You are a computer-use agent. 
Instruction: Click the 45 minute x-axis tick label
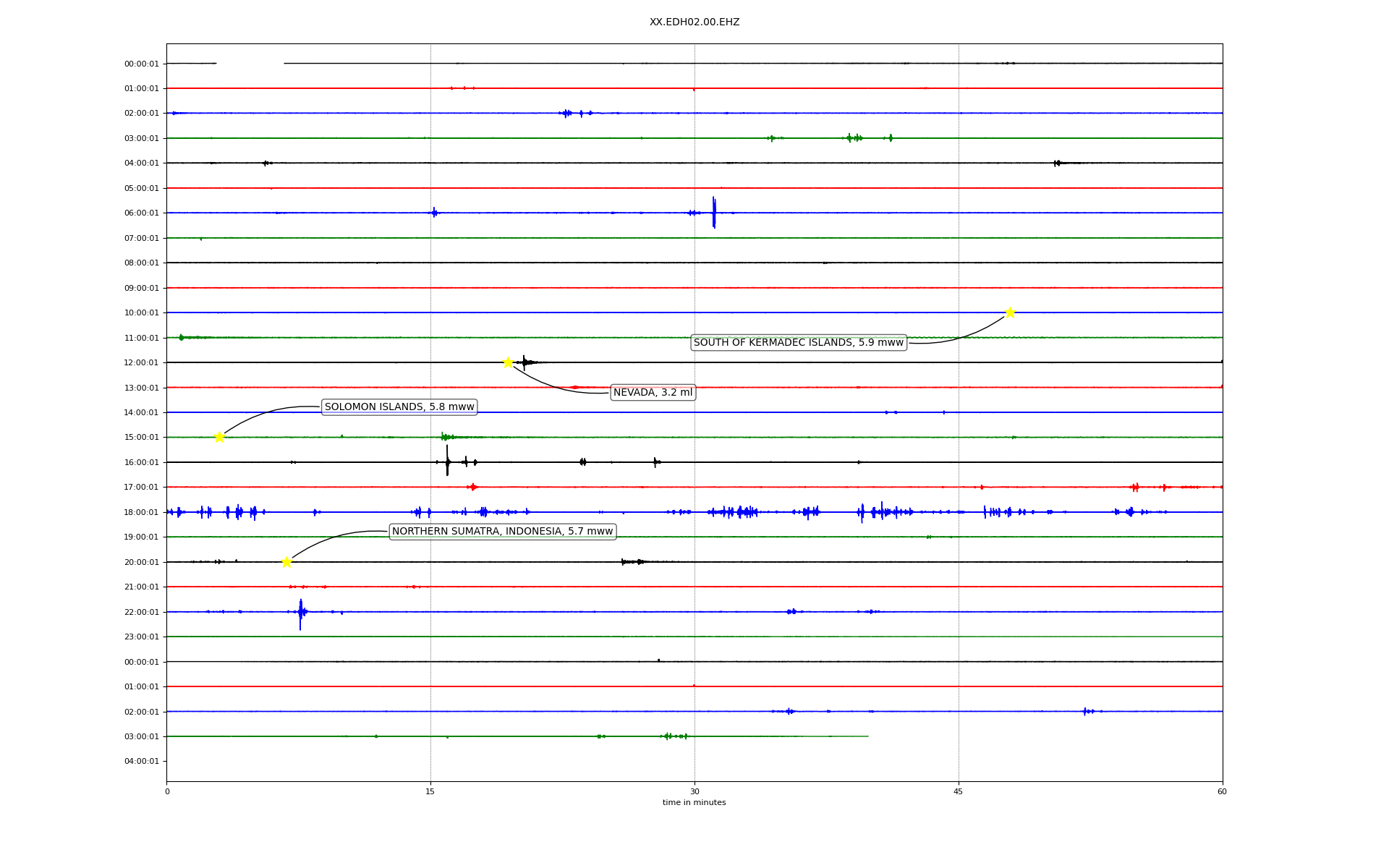click(x=958, y=791)
